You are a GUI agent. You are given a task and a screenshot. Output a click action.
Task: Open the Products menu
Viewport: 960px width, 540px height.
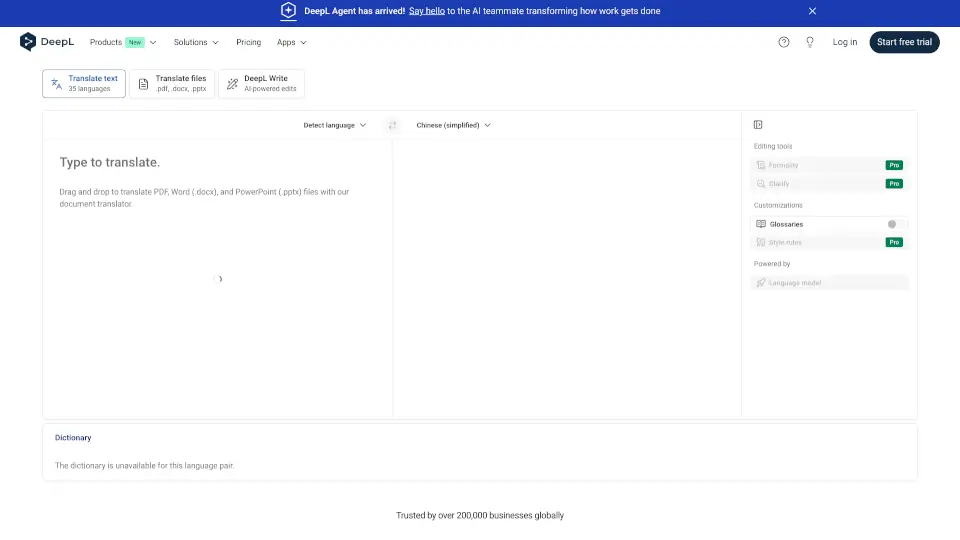pyautogui.click(x=122, y=42)
